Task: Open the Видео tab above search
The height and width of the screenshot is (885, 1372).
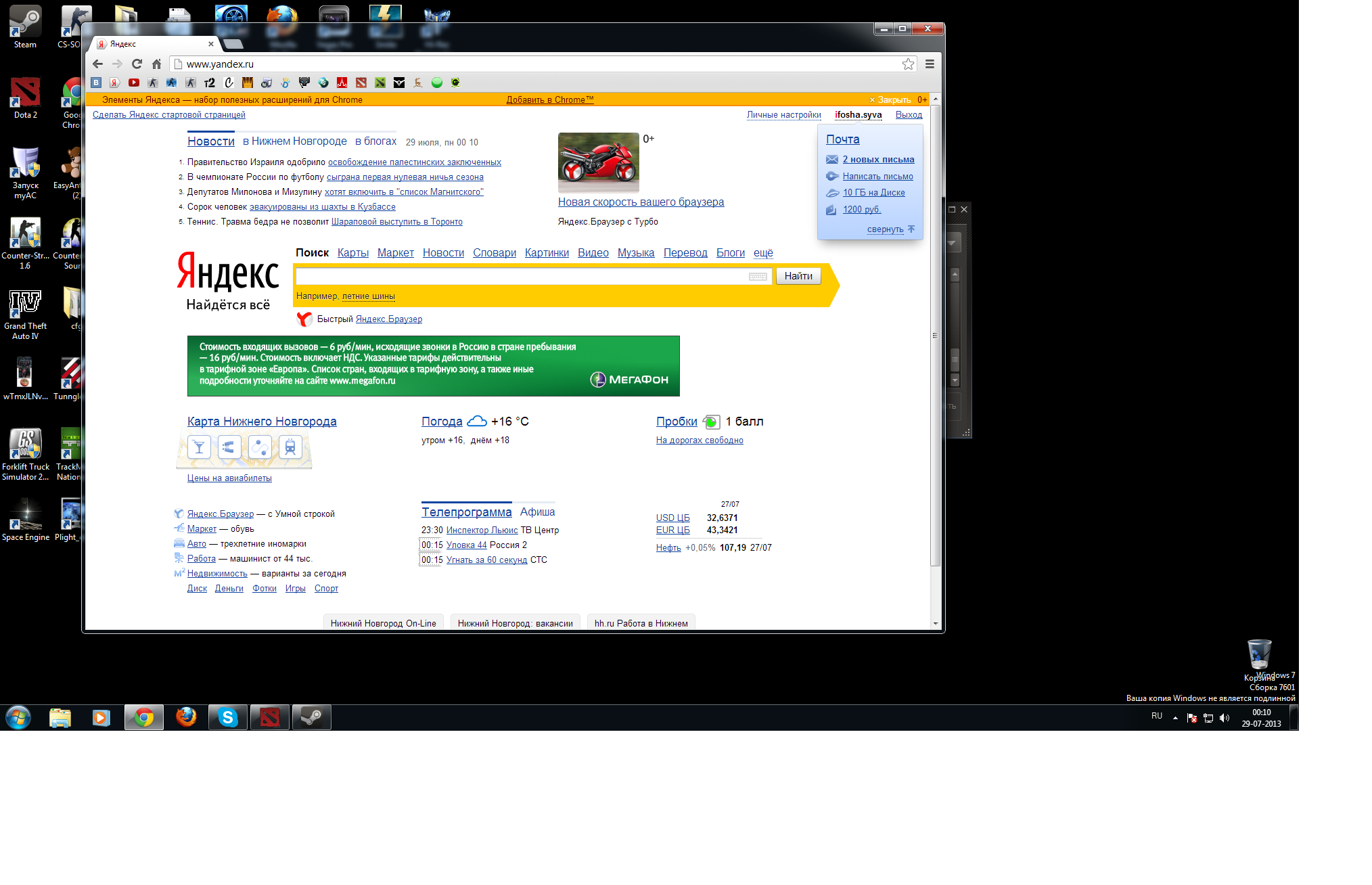Action: (593, 252)
